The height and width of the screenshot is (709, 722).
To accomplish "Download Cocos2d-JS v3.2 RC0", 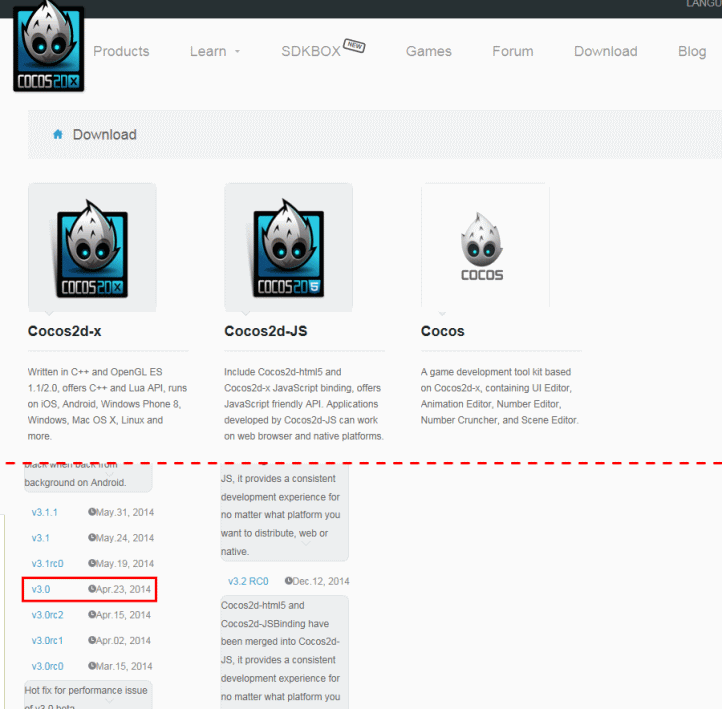I will pos(248,581).
